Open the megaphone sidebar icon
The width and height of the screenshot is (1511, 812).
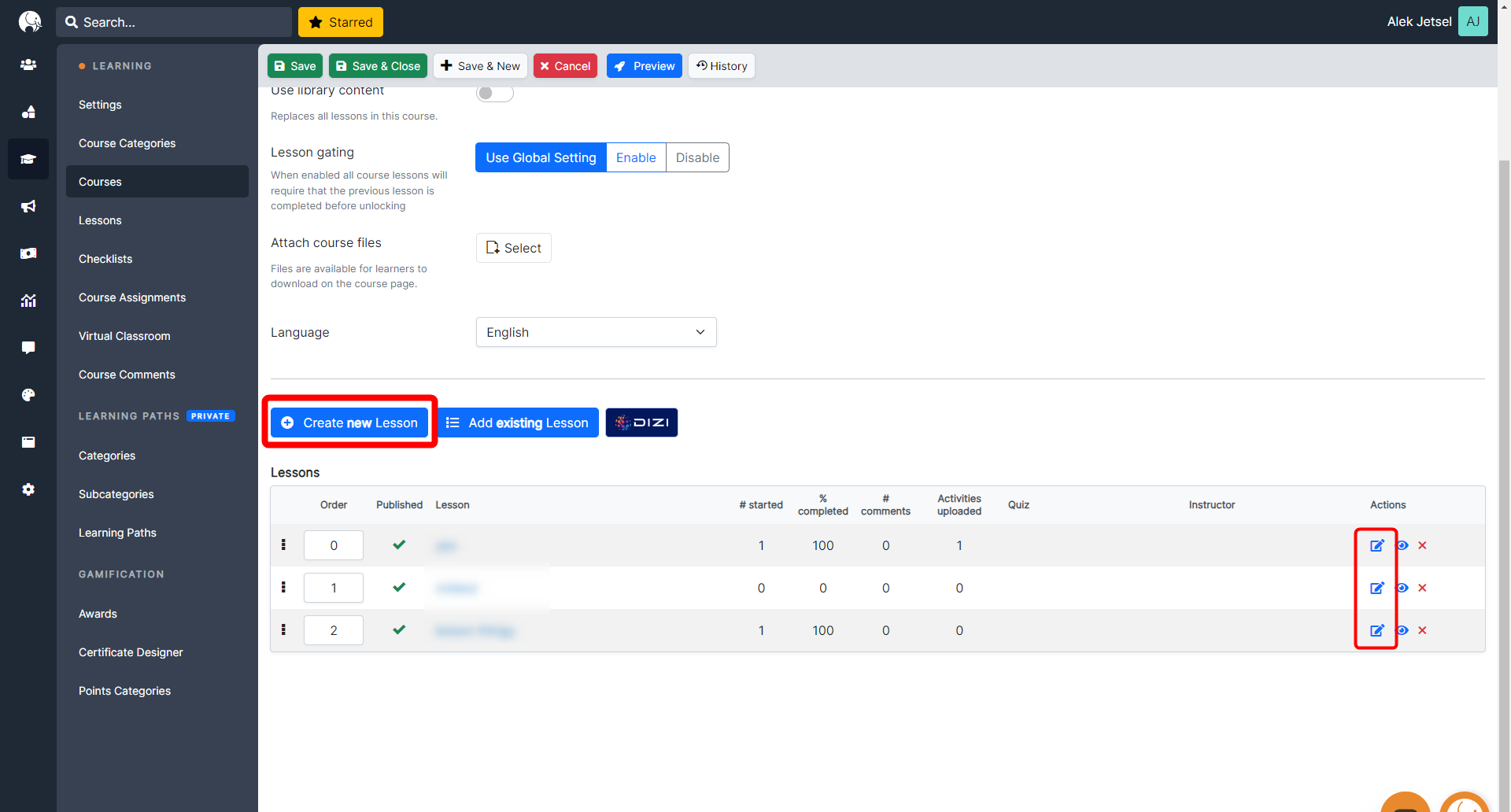[x=28, y=206]
